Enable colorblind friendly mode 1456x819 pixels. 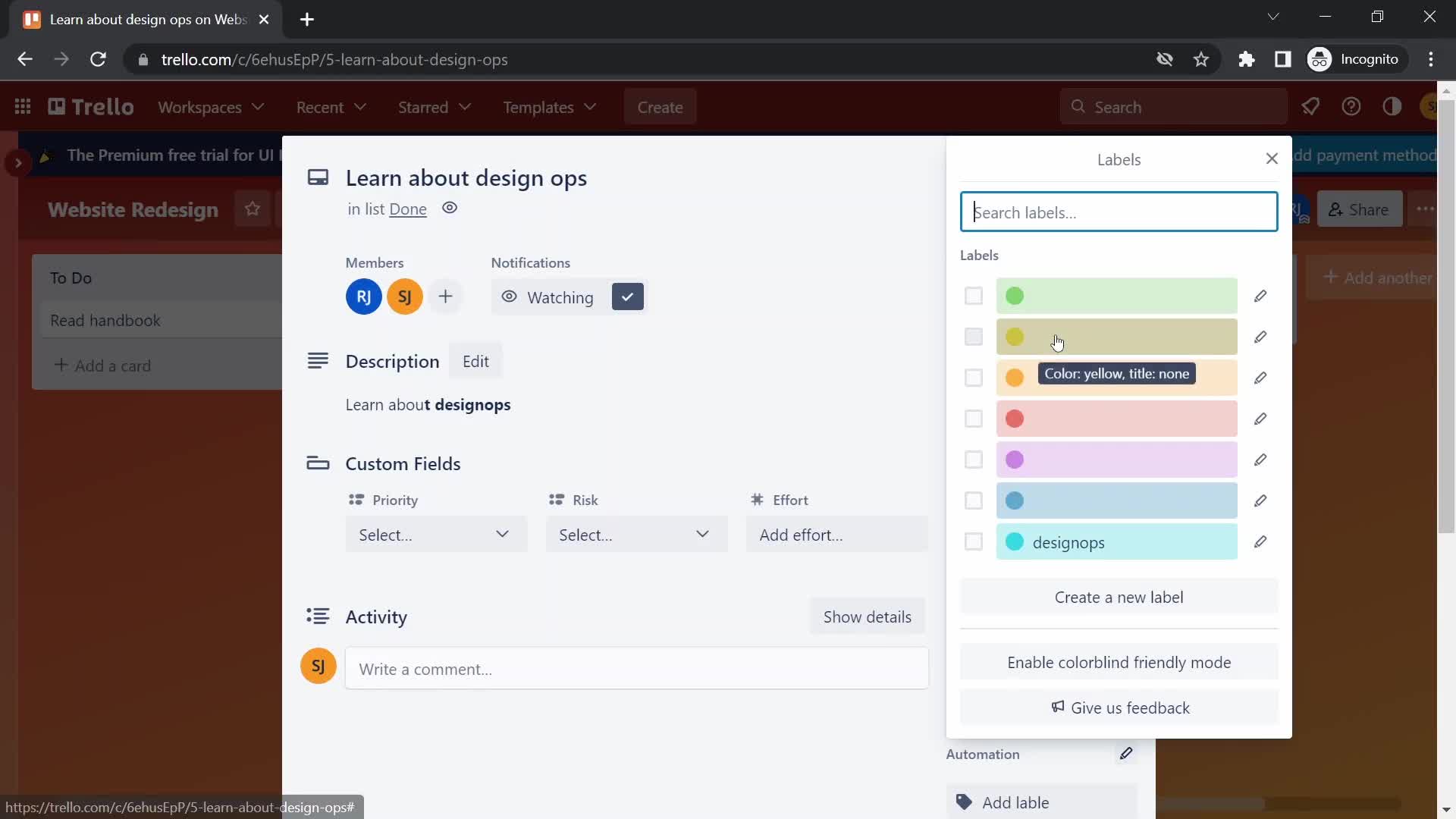(x=1119, y=662)
